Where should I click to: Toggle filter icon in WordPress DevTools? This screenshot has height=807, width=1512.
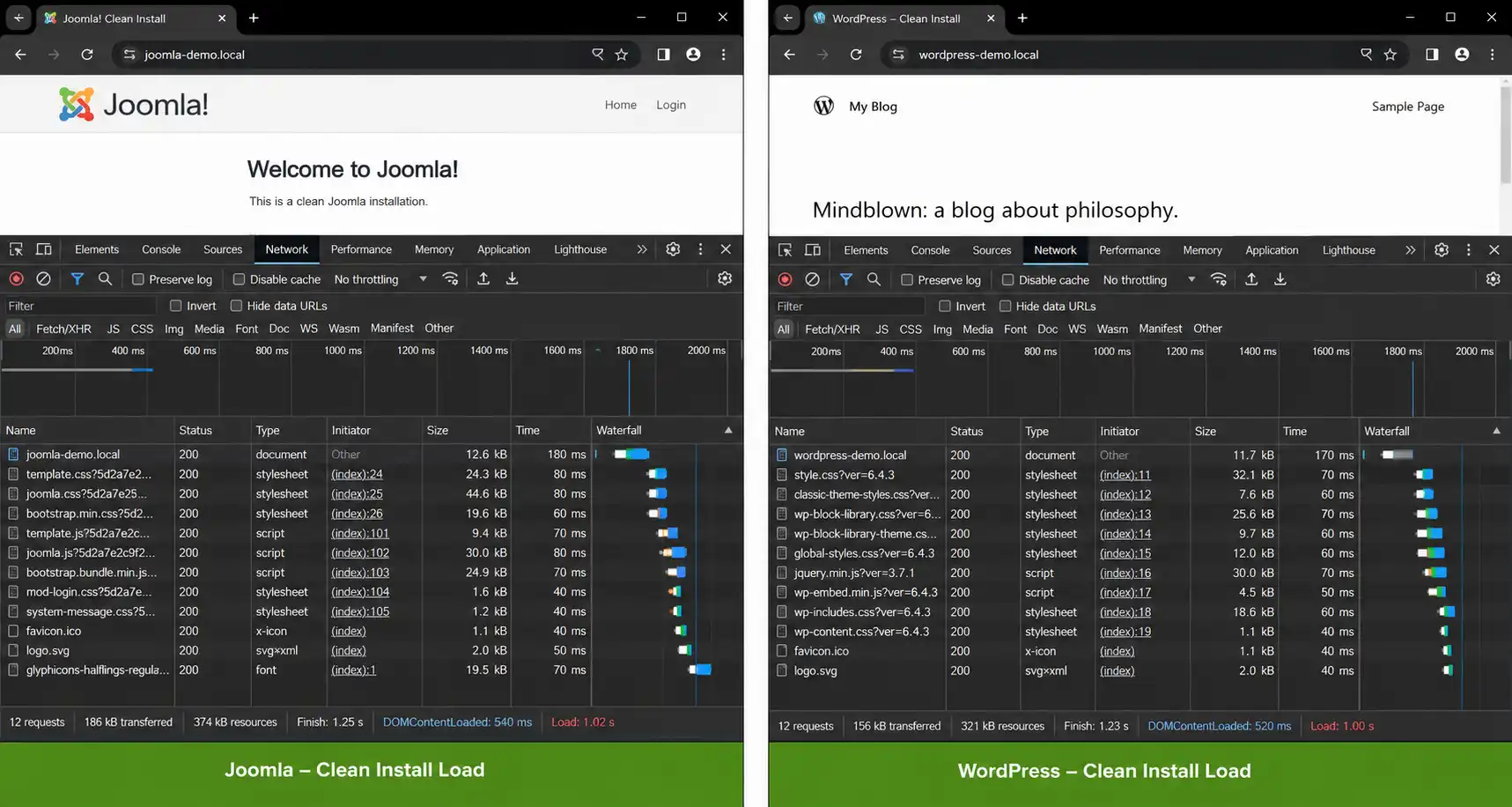click(846, 280)
